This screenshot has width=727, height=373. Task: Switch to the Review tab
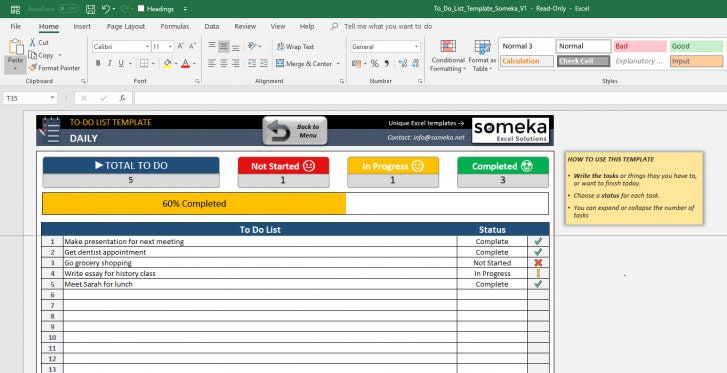245,26
